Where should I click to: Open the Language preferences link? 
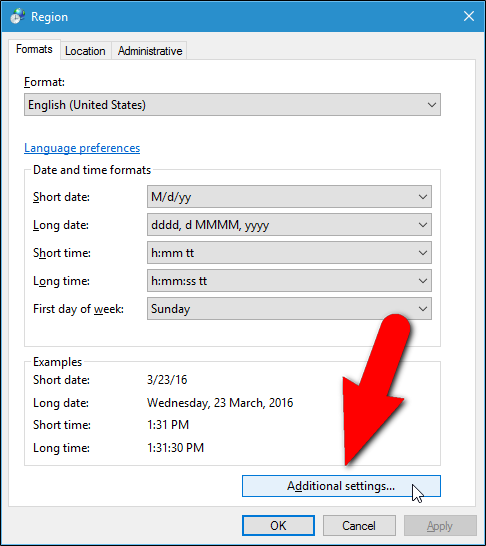coord(82,148)
